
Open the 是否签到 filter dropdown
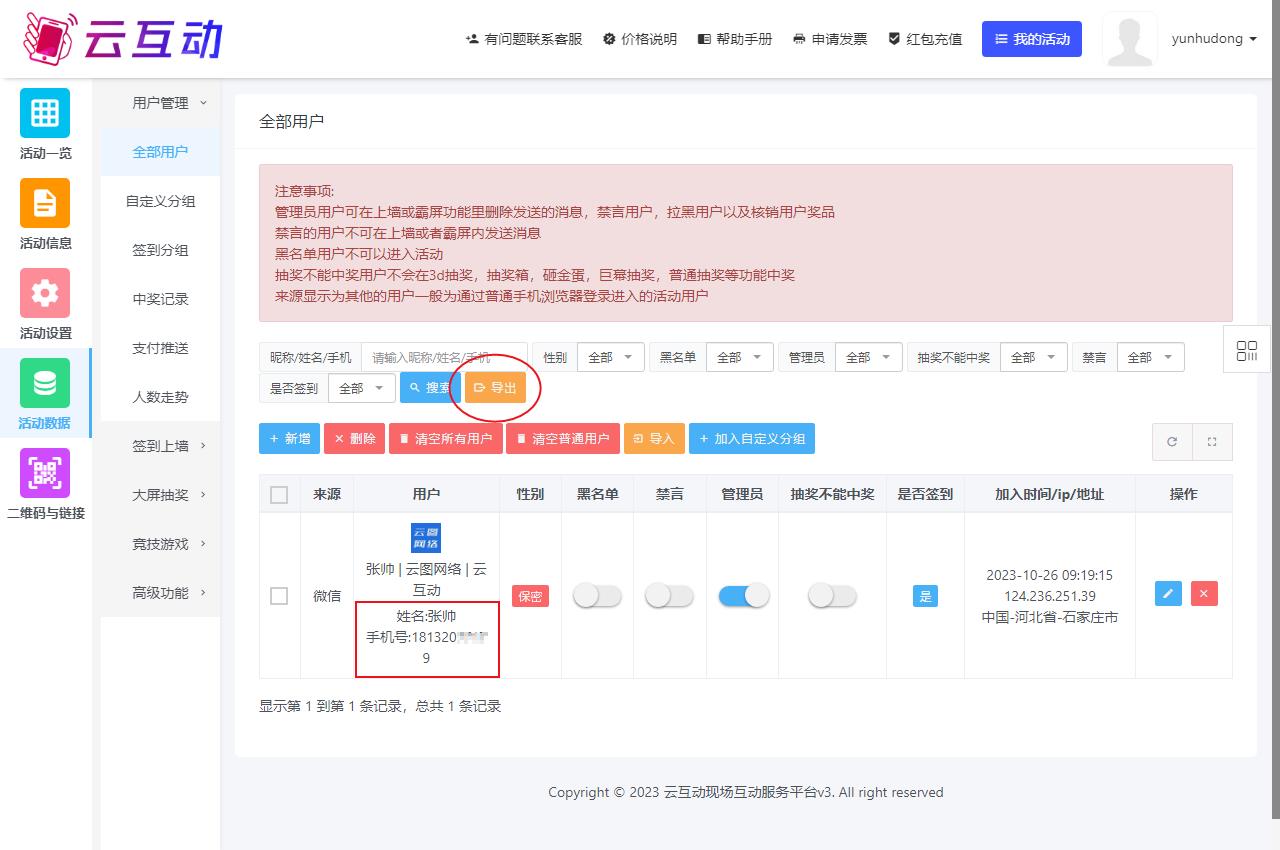(362, 388)
